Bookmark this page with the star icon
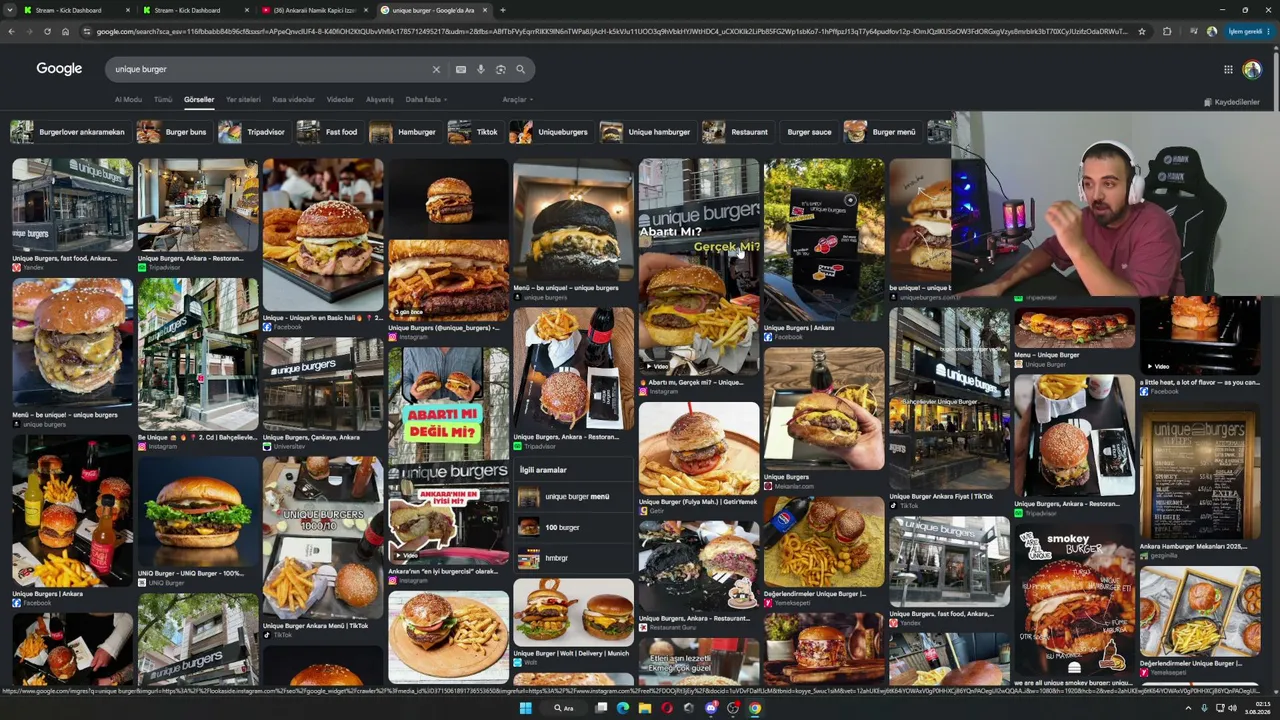Screen dimensions: 1280x720 tap(1141, 31)
